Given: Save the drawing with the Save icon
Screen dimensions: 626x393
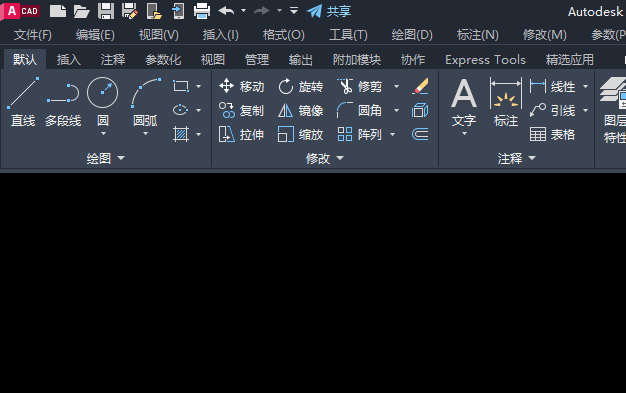Looking at the screenshot, I should (x=106, y=11).
